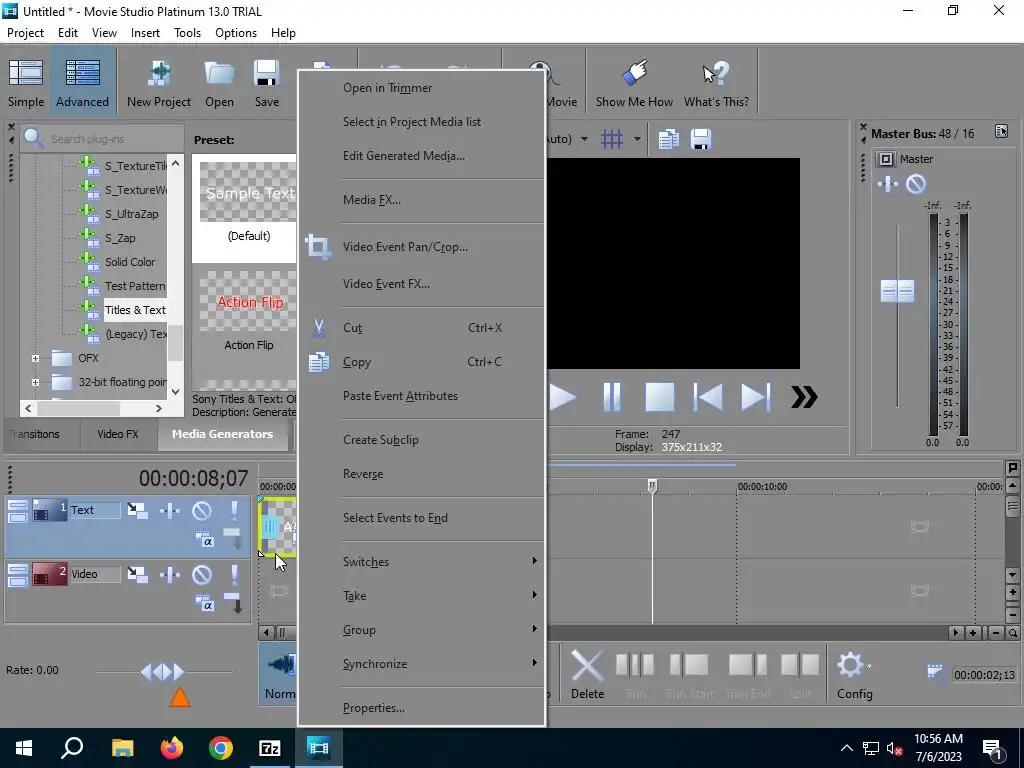The image size is (1024, 768).
Task: Solo the Text track
Action: (x=234, y=510)
